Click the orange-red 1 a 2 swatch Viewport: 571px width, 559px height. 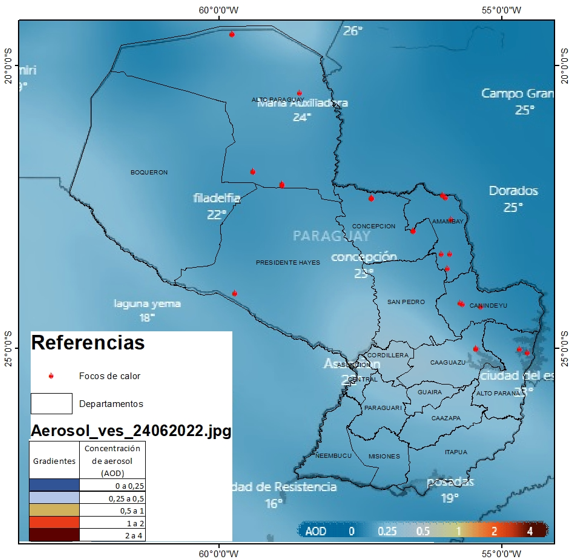(x=54, y=522)
